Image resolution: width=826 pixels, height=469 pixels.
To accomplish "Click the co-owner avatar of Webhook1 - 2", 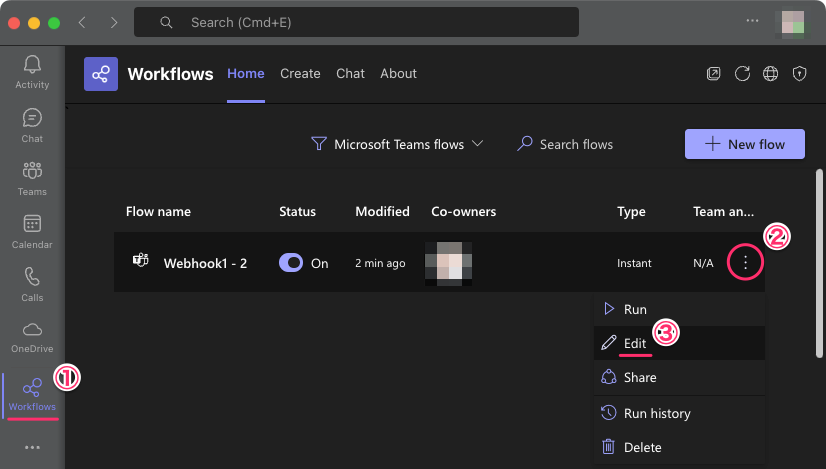I will (448, 263).
